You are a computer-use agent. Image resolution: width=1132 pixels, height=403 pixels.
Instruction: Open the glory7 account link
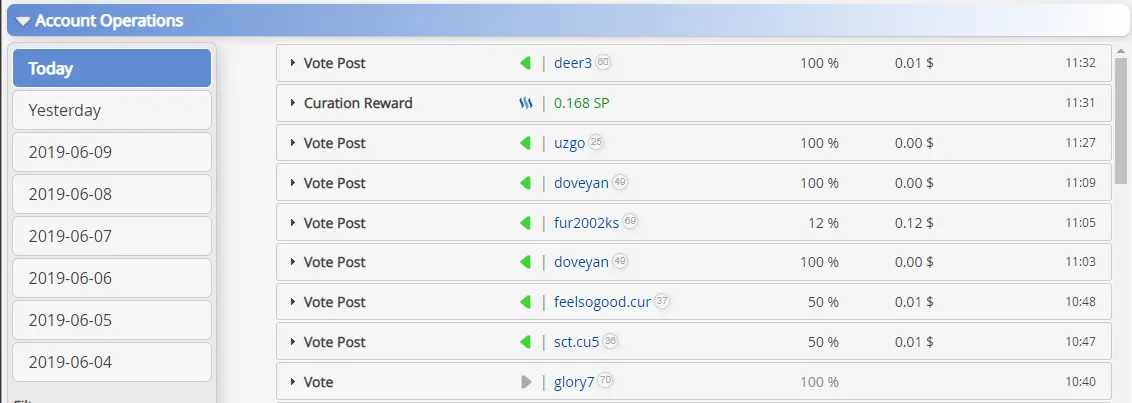click(x=574, y=382)
